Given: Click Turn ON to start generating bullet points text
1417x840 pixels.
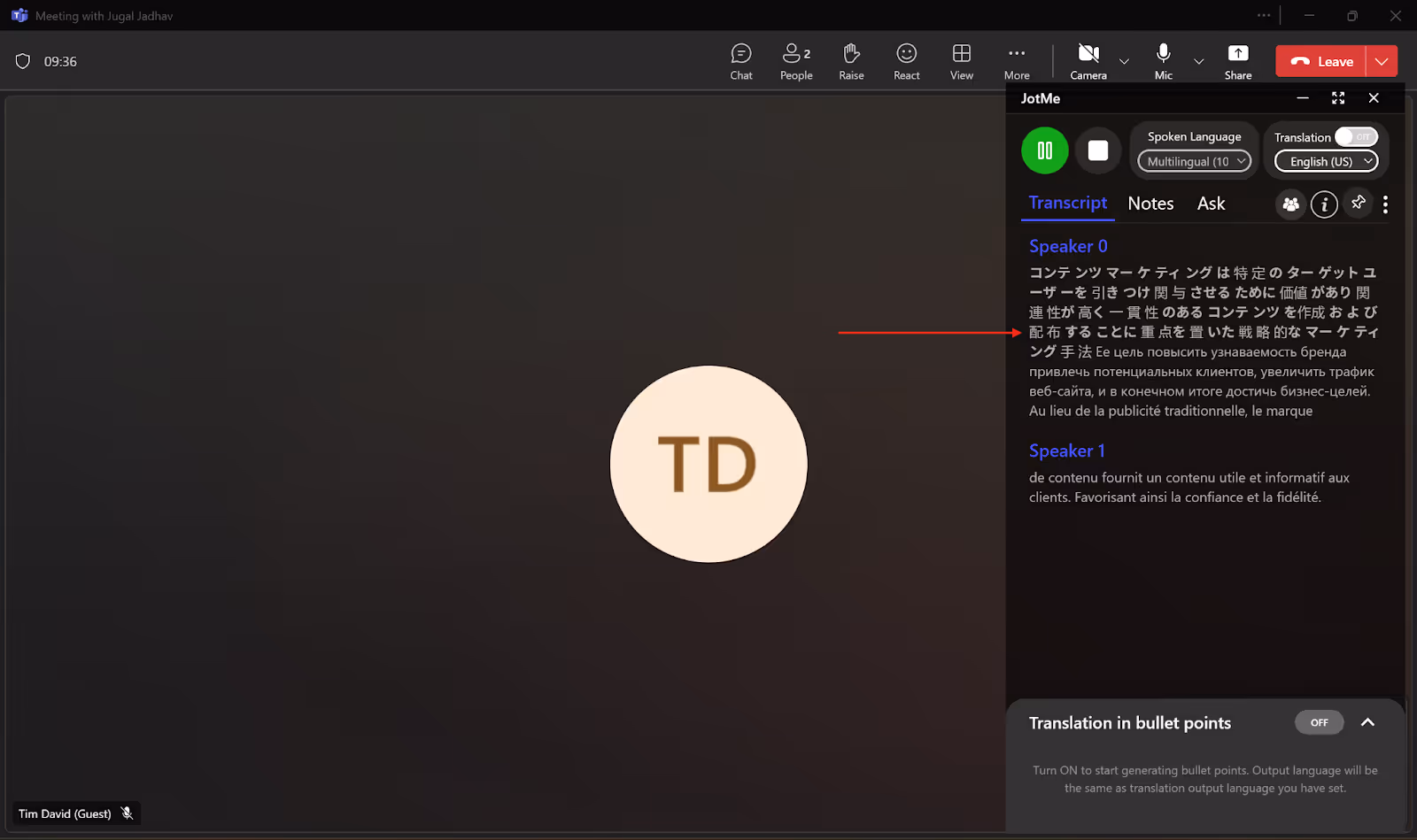Looking at the screenshot, I should (x=1204, y=779).
